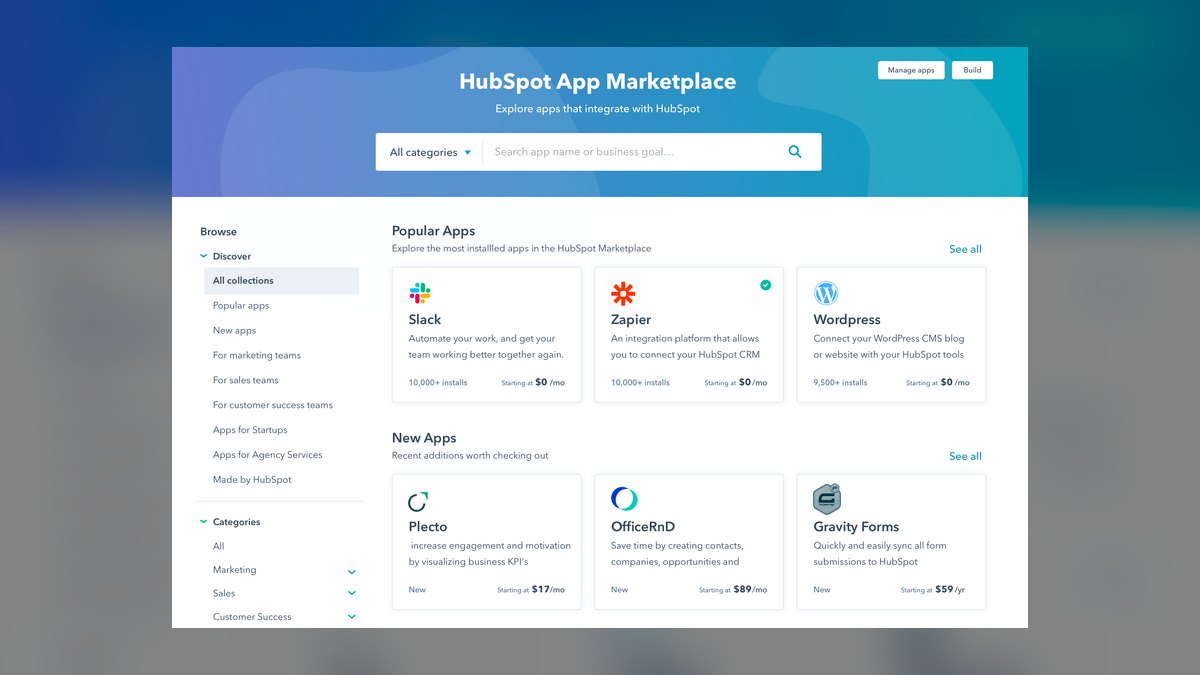Select All collections in sidebar

[281, 281]
